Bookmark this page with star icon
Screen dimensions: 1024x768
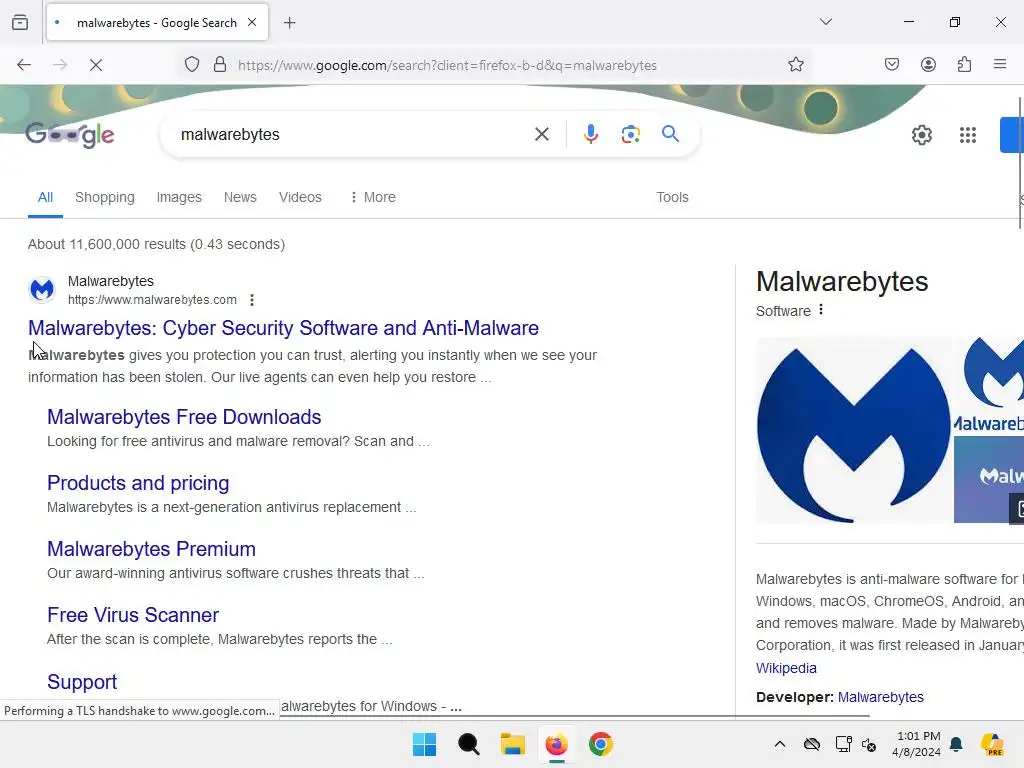click(795, 65)
